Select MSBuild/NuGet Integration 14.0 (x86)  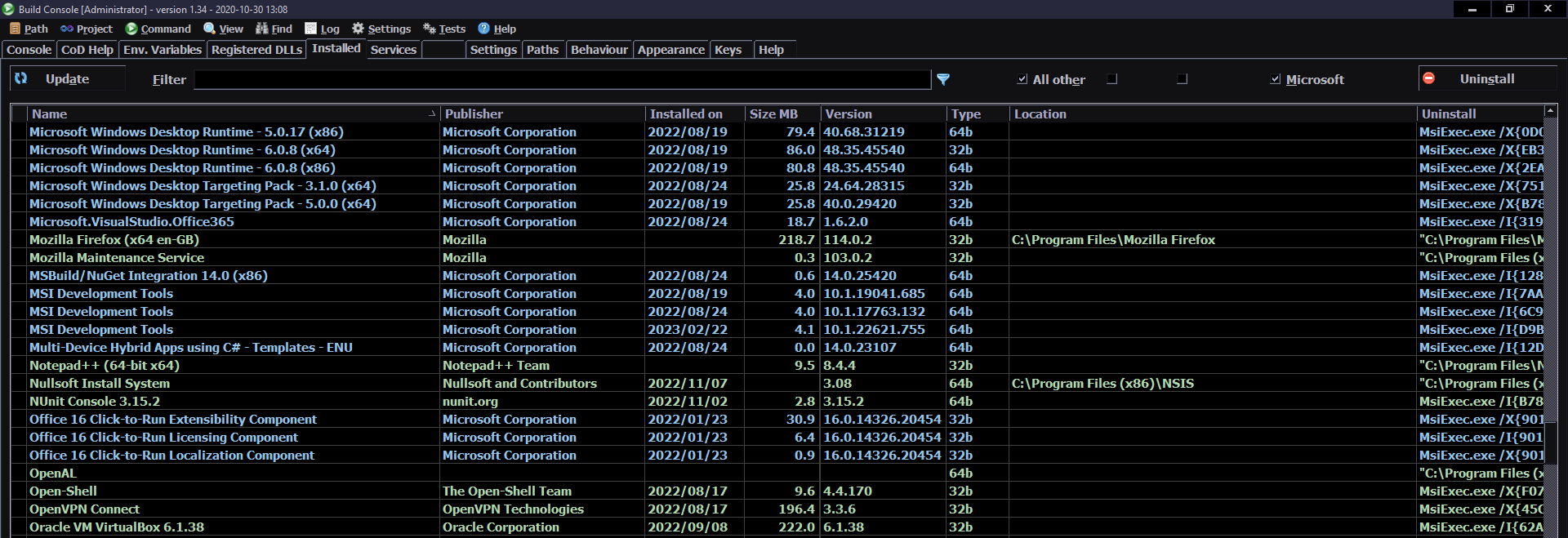(149, 276)
